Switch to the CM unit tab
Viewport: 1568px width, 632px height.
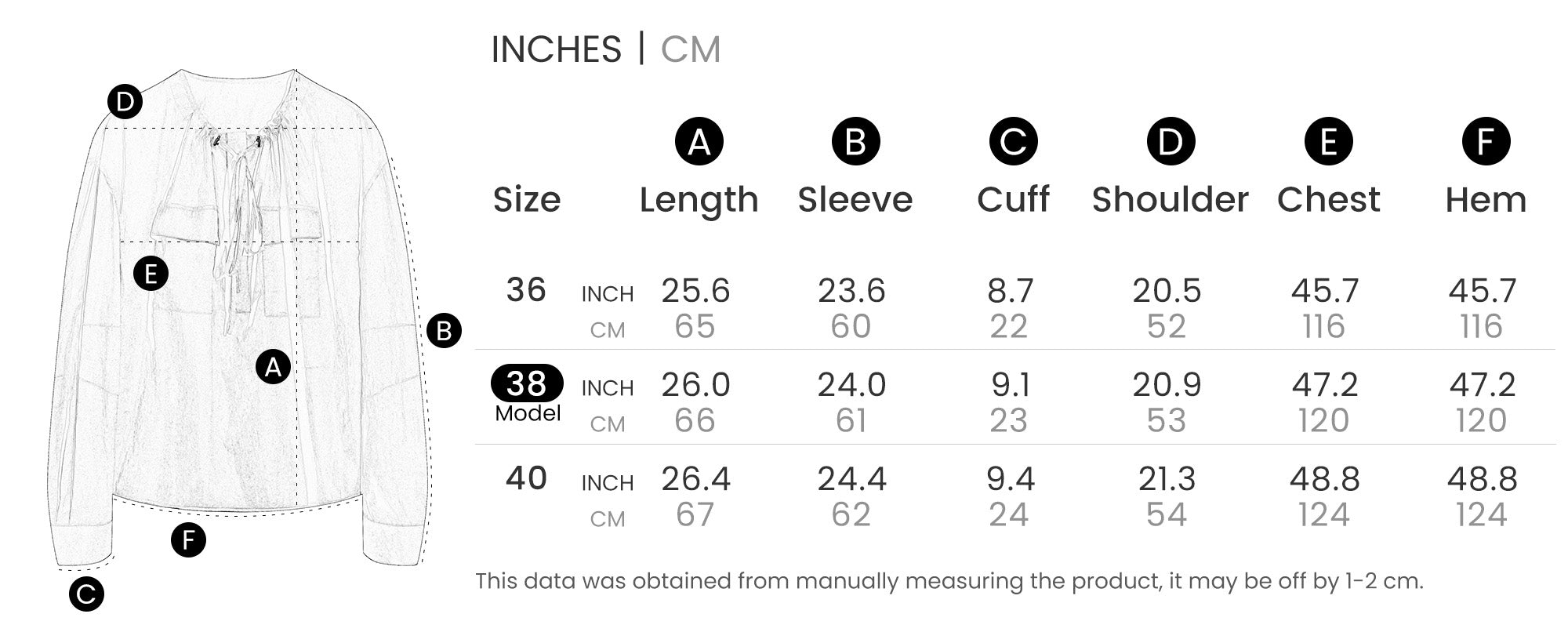click(690, 49)
